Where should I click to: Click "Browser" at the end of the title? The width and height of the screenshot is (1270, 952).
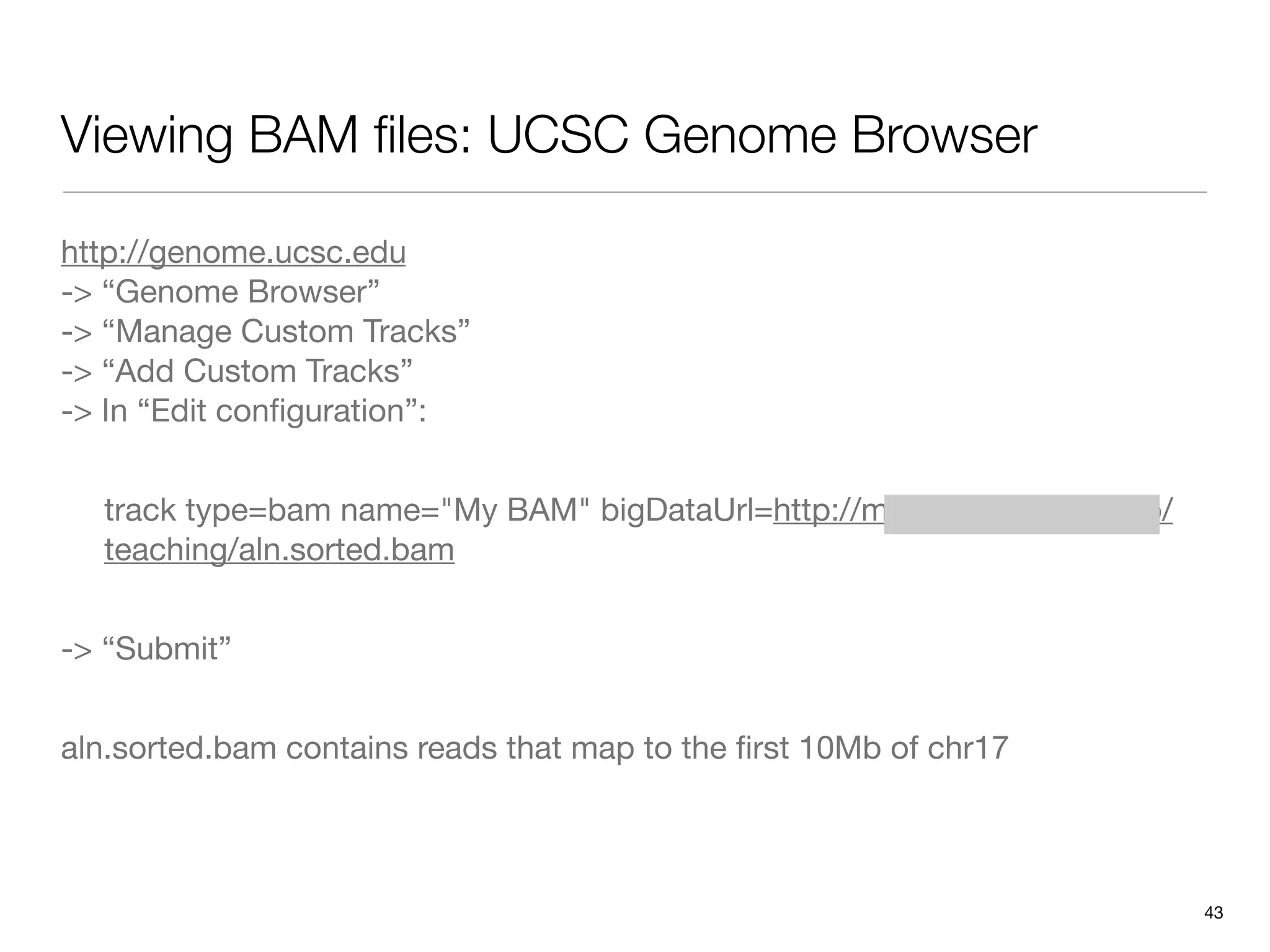click(x=944, y=136)
